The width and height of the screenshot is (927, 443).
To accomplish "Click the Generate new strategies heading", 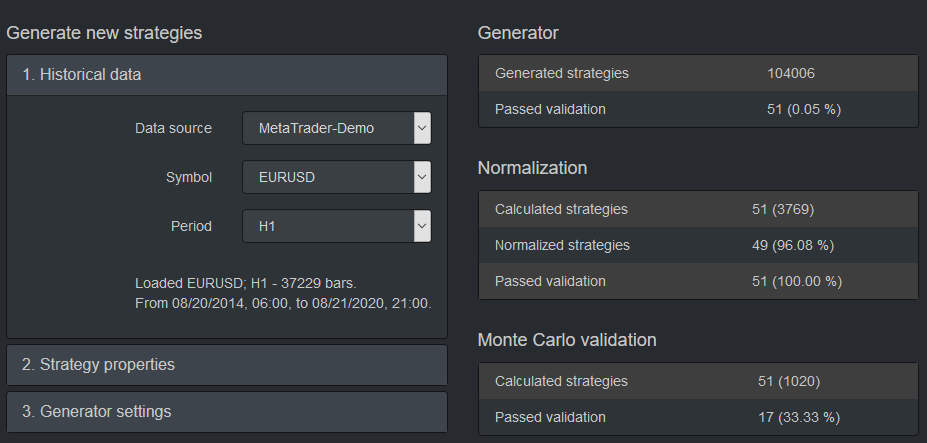I will pyautogui.click(x=104, y=33).
